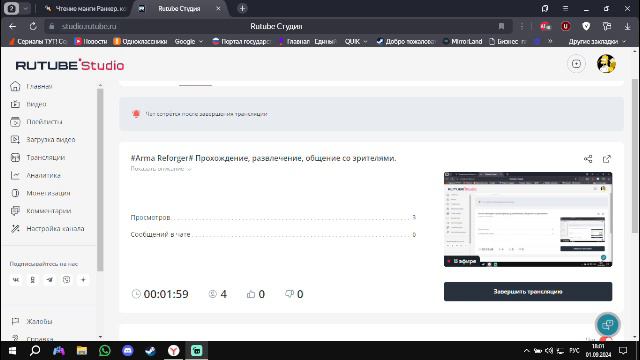Click the viewers count icon
This screenshot has height=360, width=640.
click(213, 294)
